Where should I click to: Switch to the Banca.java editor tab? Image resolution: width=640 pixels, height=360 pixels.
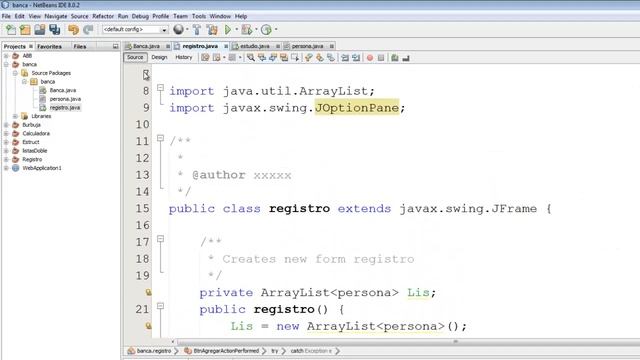[146, 46]
